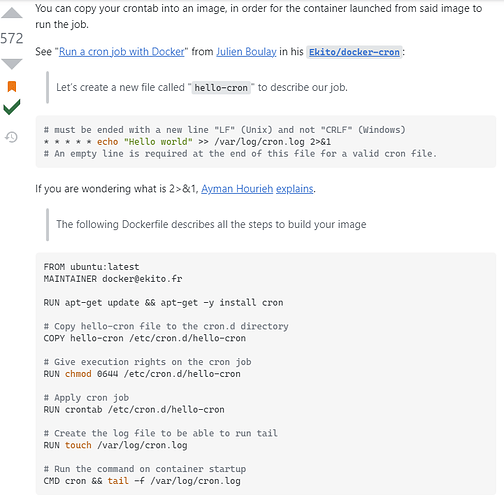
Task: Open the answer activity history icon
Action: click(11, 137)
